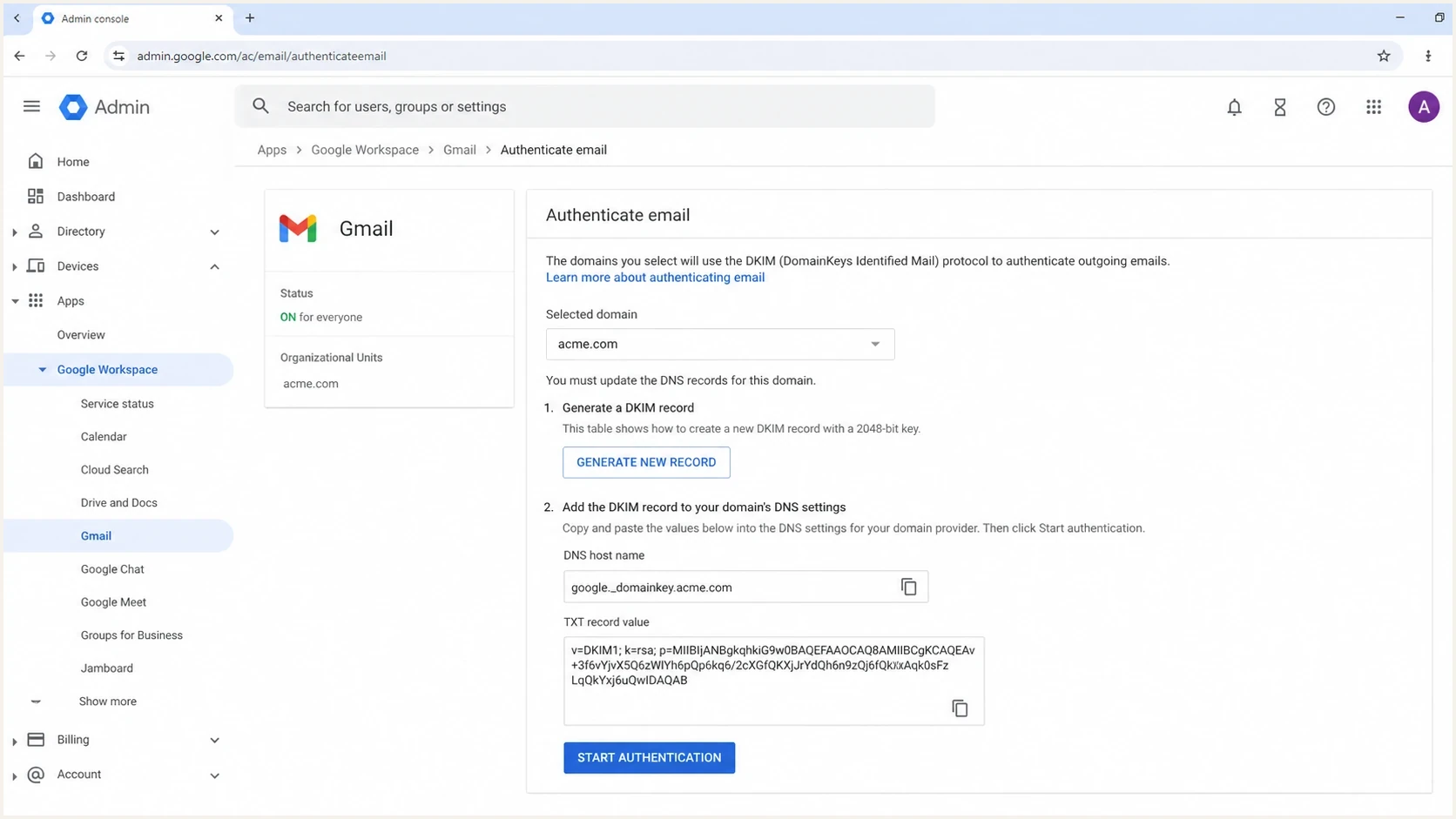The height and width of the screenshot is (819, 1456).
Task: Click the Dashboard icon in sidebar
Action: coord(36,196)
